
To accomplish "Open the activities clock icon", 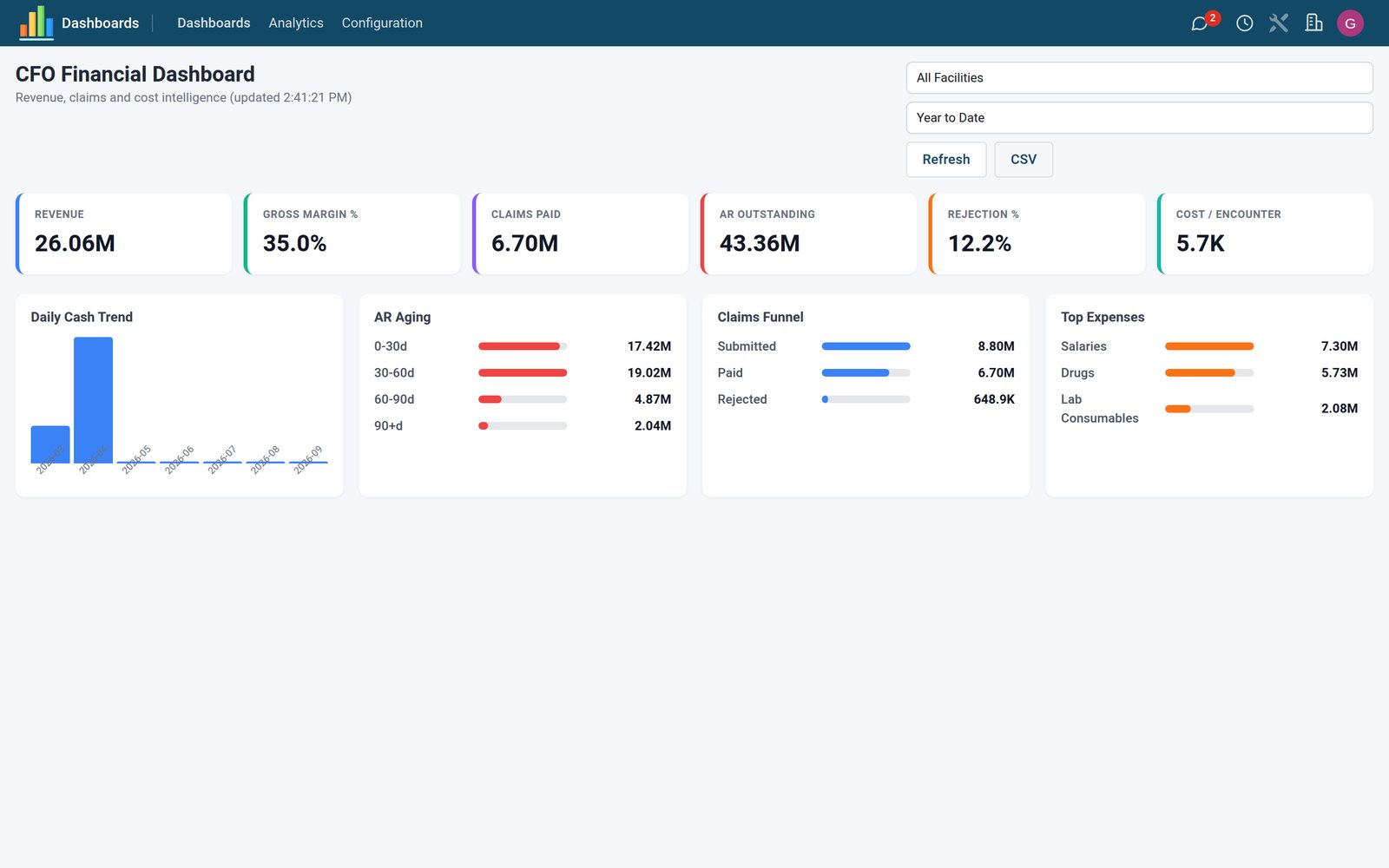I will pyautogui.click(x=1244, y=23).
